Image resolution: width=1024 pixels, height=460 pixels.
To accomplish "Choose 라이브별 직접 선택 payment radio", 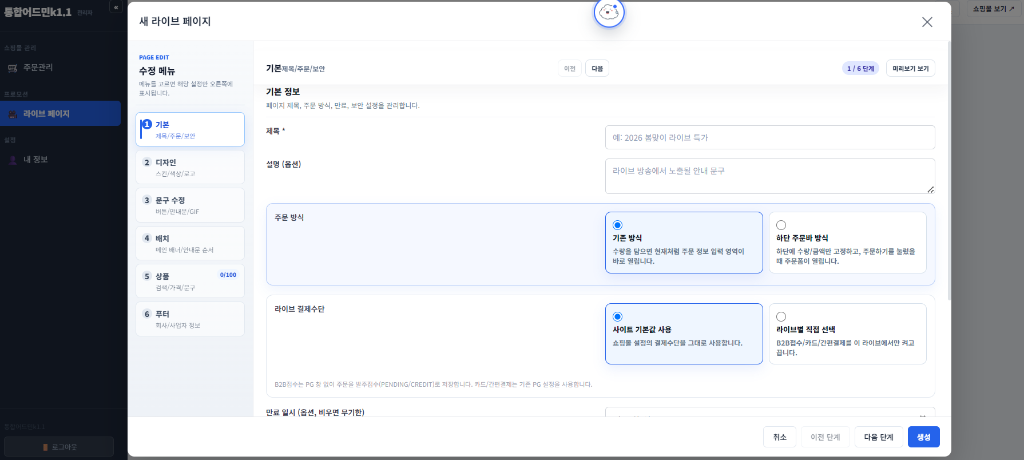I will [781, 316].
